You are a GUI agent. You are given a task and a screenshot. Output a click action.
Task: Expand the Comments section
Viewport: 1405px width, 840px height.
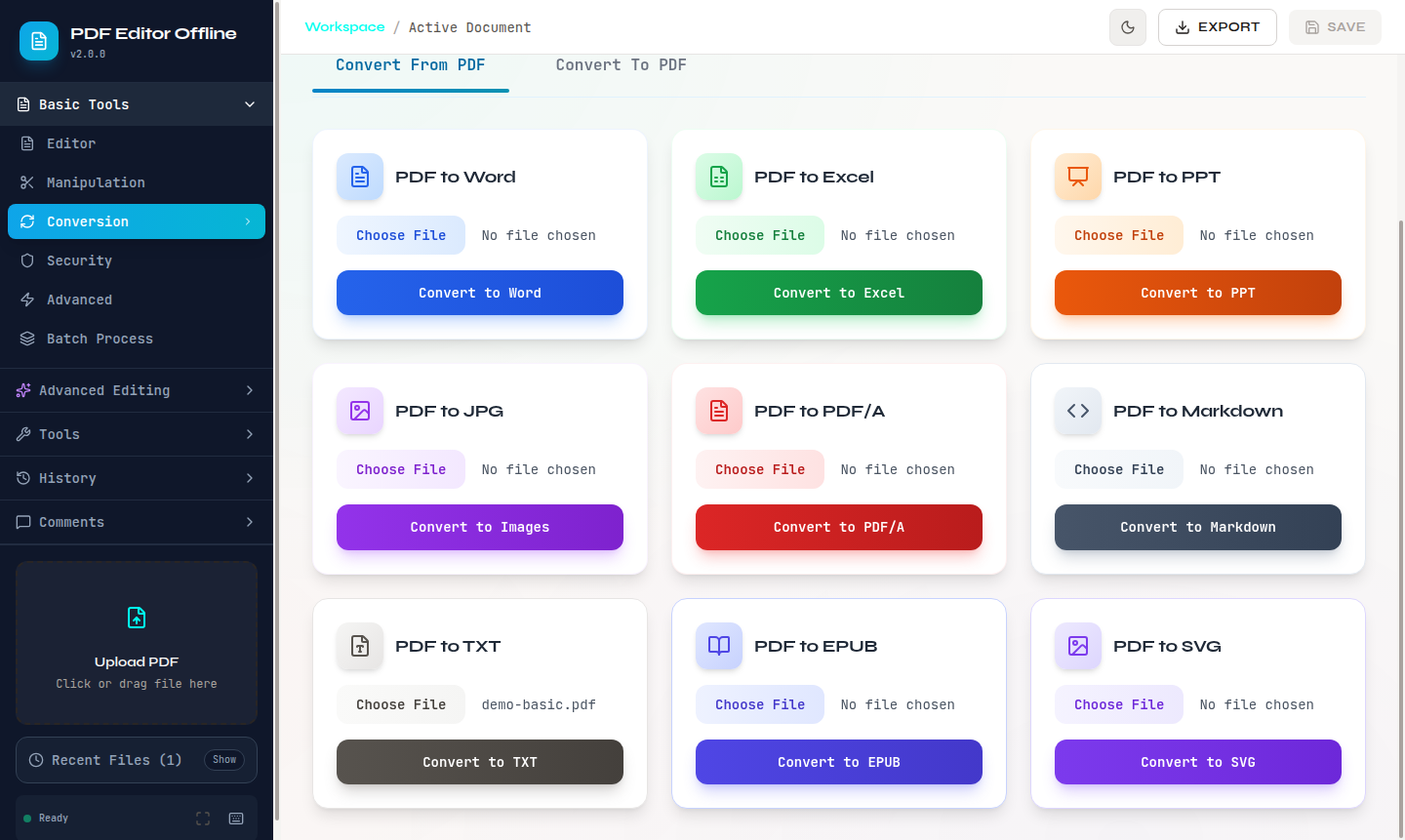click(x=137, y=522)
